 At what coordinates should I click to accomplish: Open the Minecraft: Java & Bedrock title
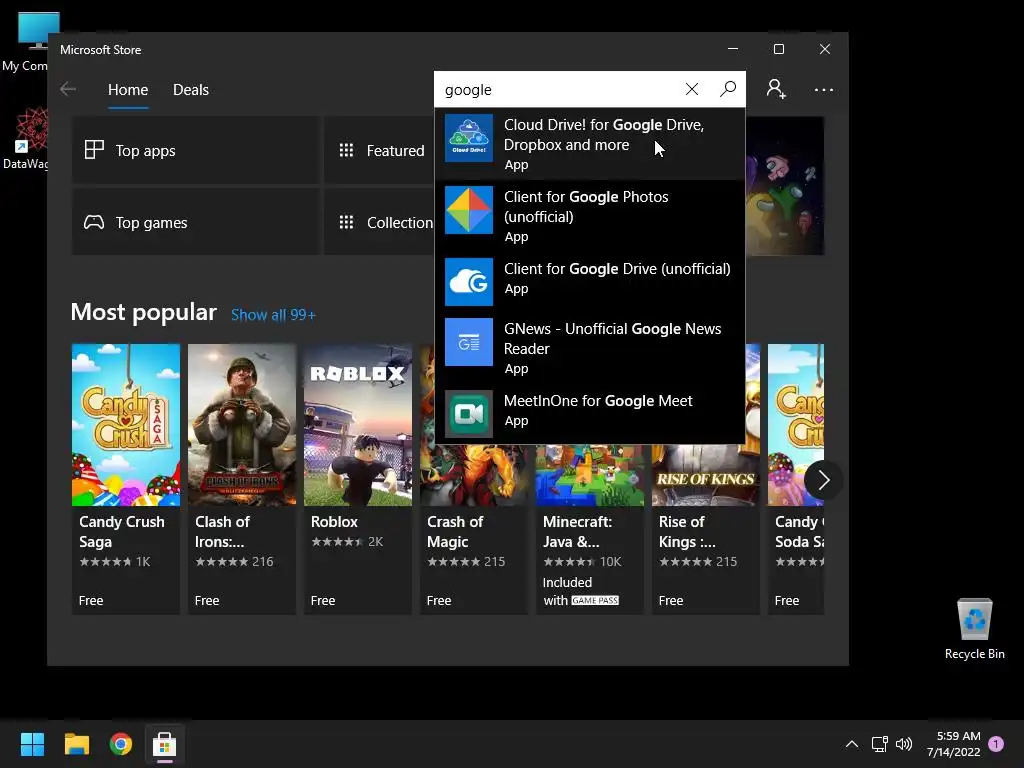[x=577, y=532]
